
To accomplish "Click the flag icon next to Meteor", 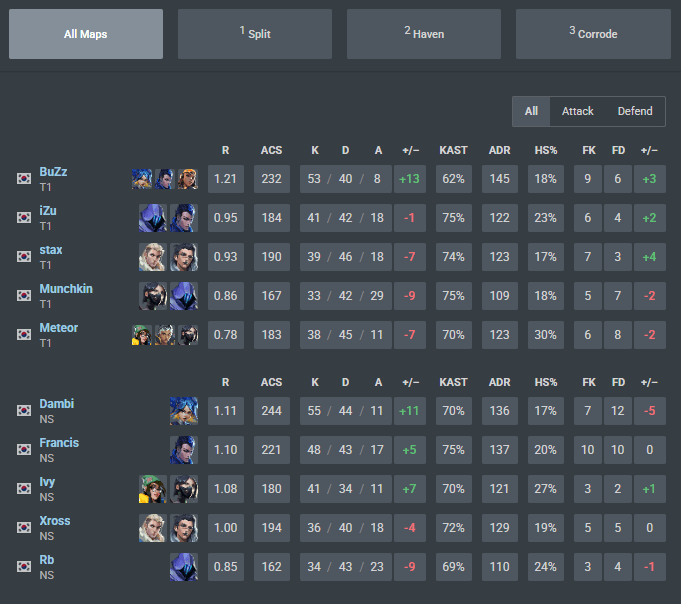I will point(24,334).
